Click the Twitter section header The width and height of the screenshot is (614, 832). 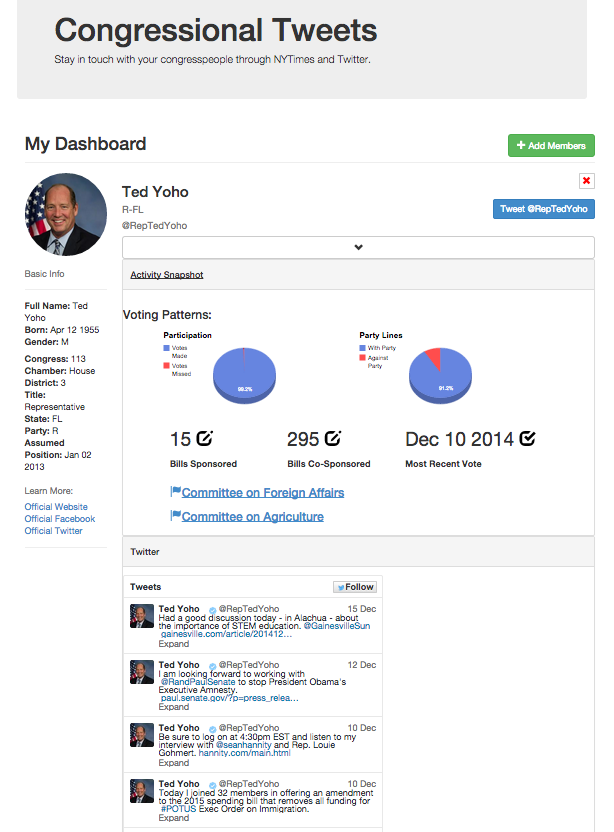[x=145, y=552]
